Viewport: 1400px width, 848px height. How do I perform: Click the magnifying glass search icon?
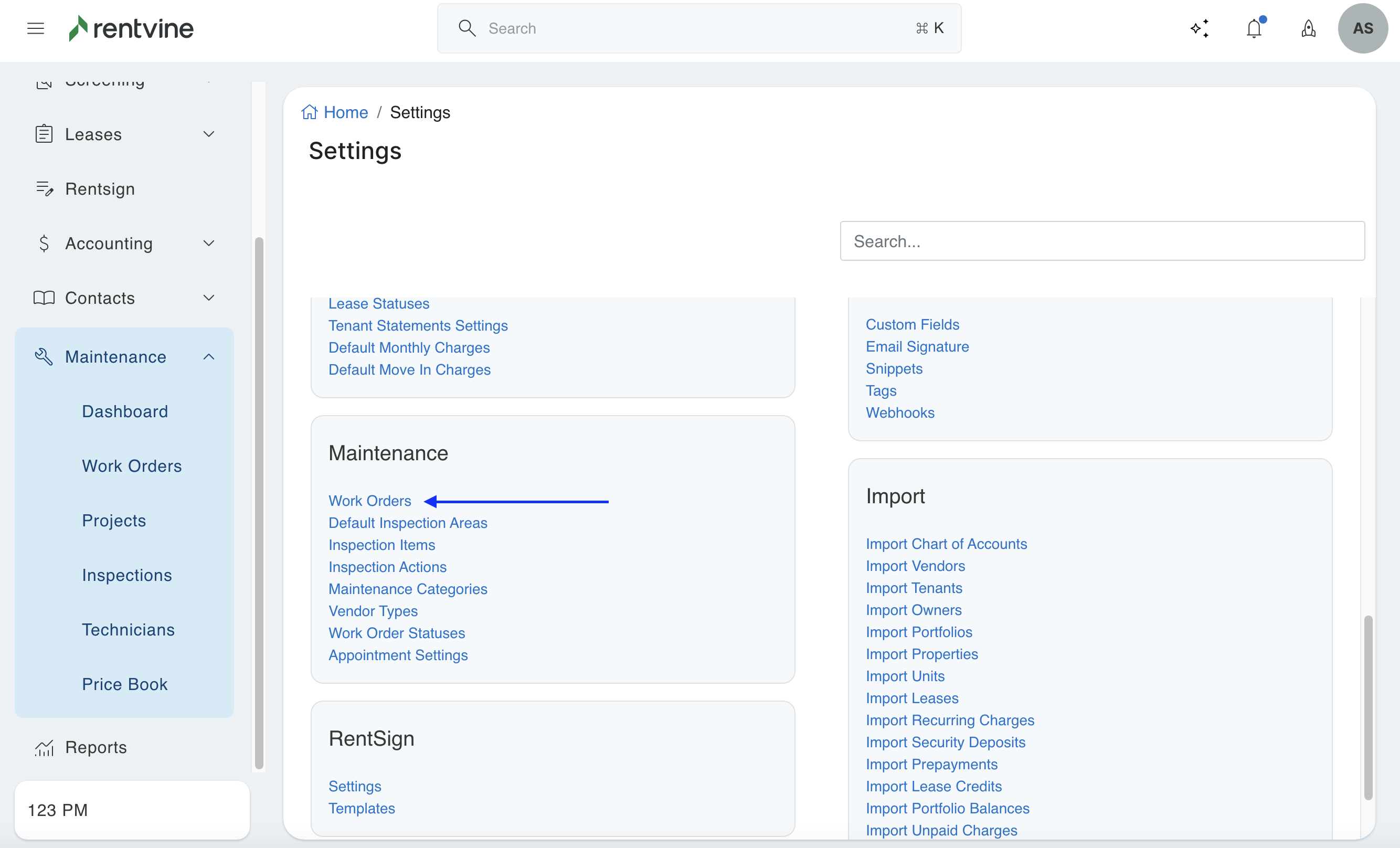[x=467, y=27]
